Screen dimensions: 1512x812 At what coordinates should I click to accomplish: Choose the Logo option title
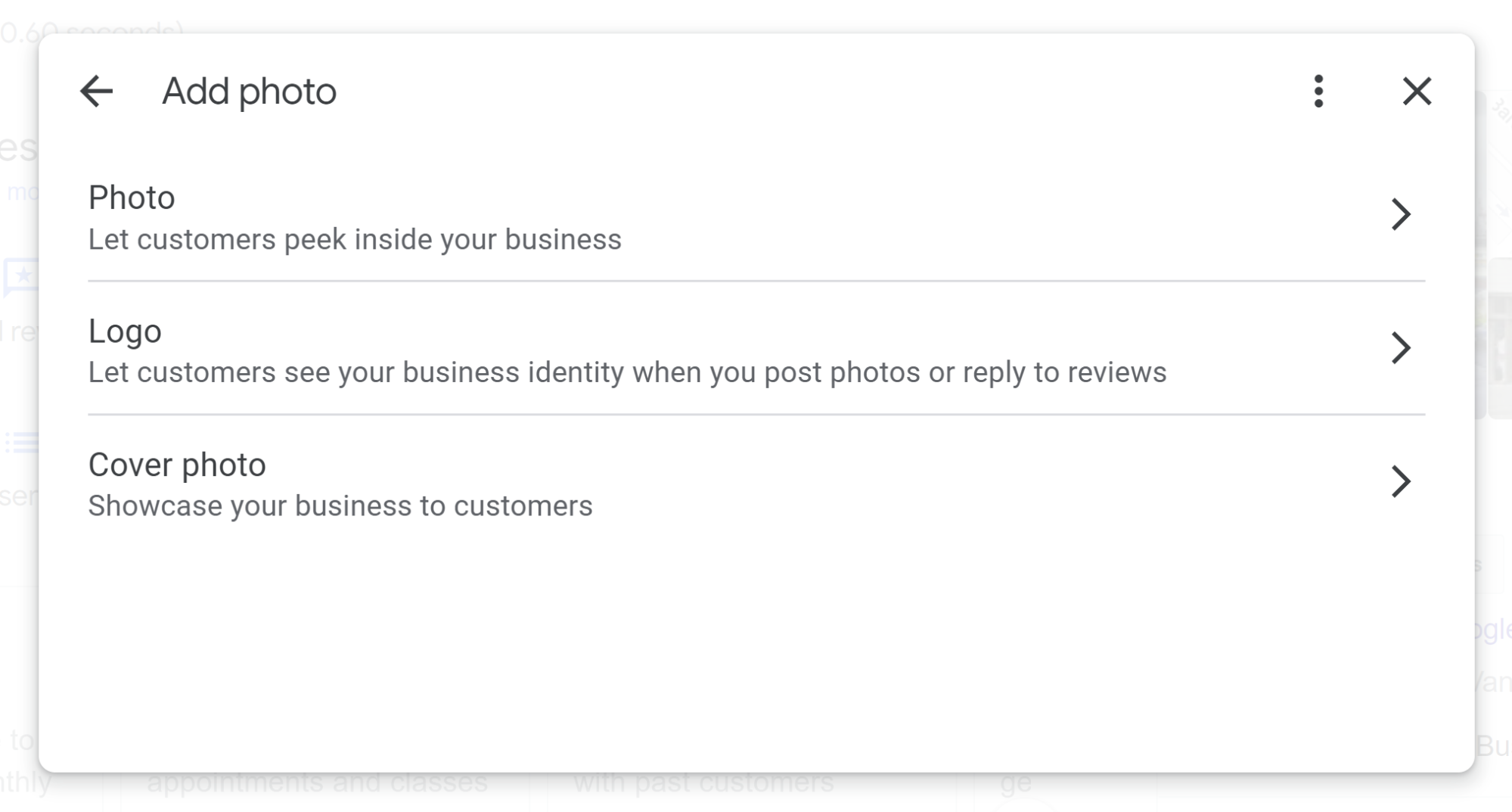tap(125, 331)
